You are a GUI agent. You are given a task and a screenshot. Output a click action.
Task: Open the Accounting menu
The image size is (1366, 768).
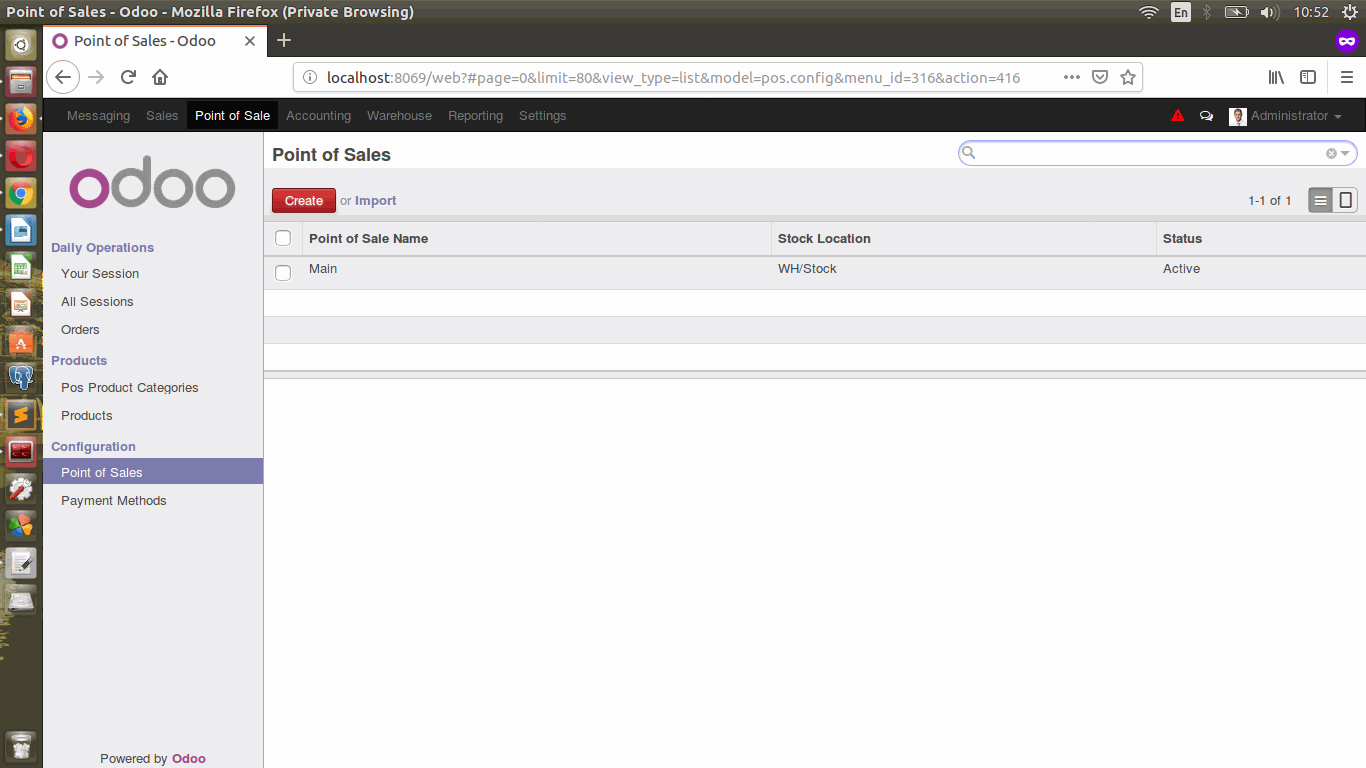318,116
